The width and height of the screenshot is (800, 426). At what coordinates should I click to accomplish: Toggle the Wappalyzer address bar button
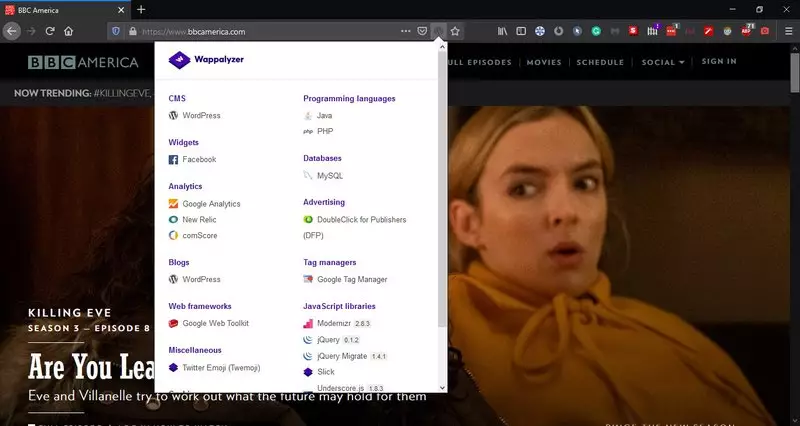(438, 31)
